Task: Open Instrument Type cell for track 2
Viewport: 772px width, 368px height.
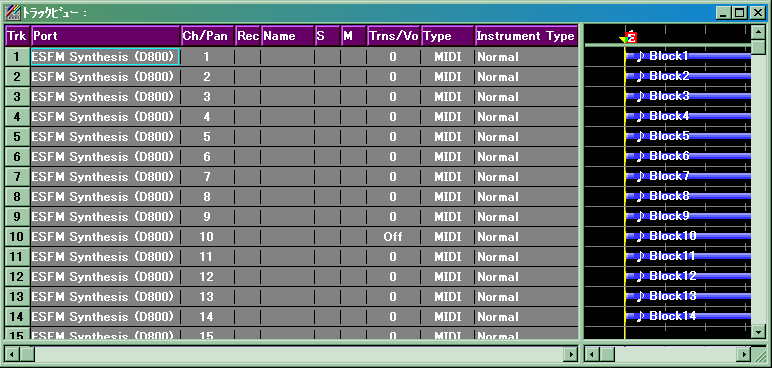Action: 526,77
